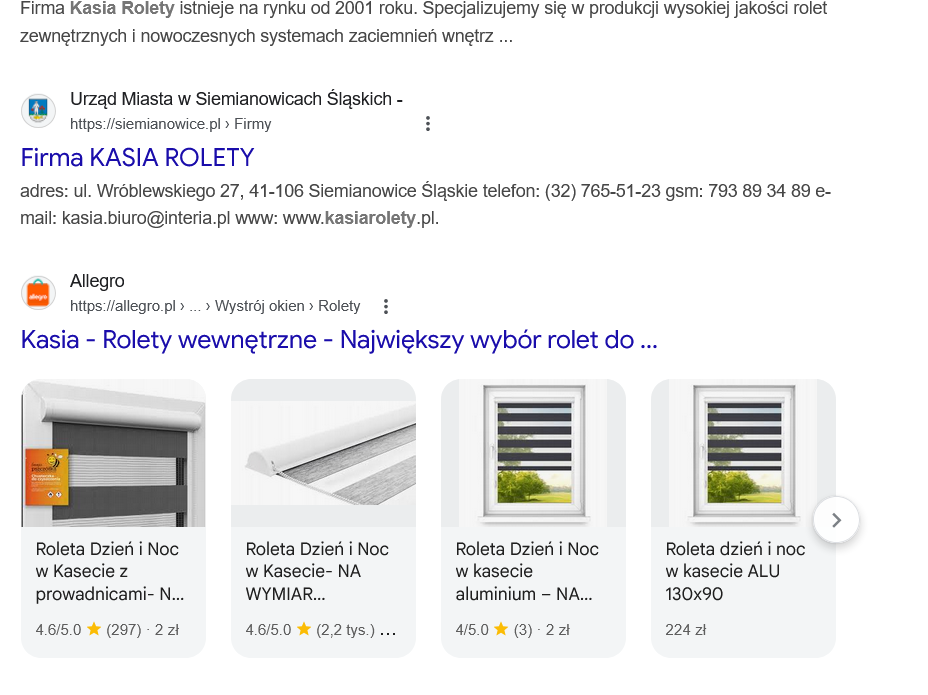This screenshot has height=695, width=928.
Task: Click the star icon on the 4/5.0 rating
Action: 500,630
